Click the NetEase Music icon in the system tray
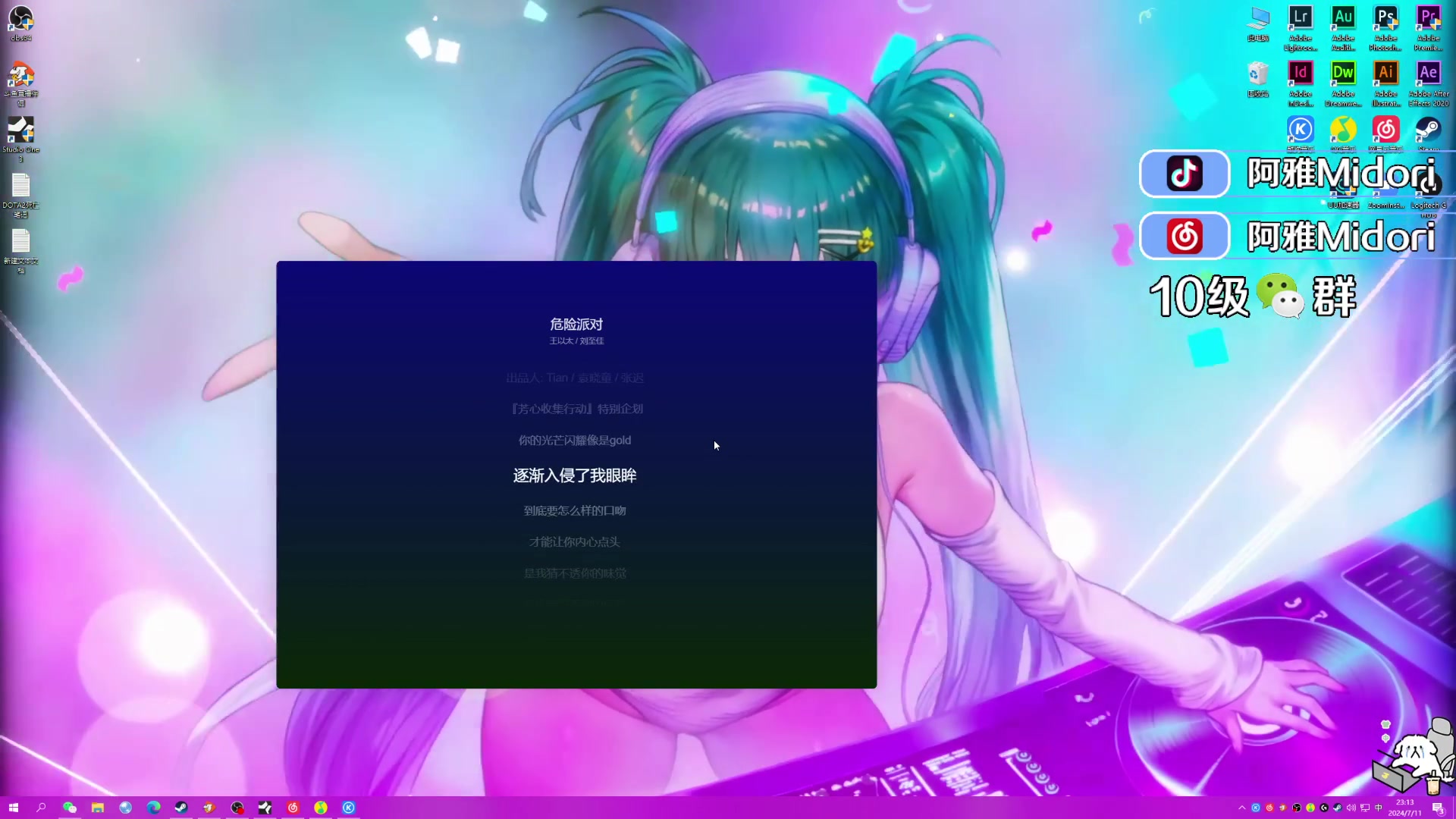 tap(1269, 808)
